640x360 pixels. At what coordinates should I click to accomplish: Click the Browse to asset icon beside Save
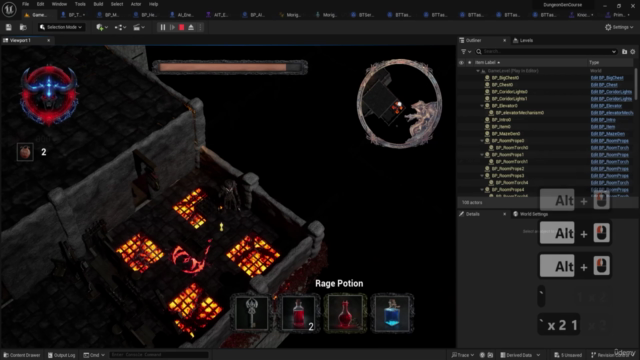click(23, 27)
